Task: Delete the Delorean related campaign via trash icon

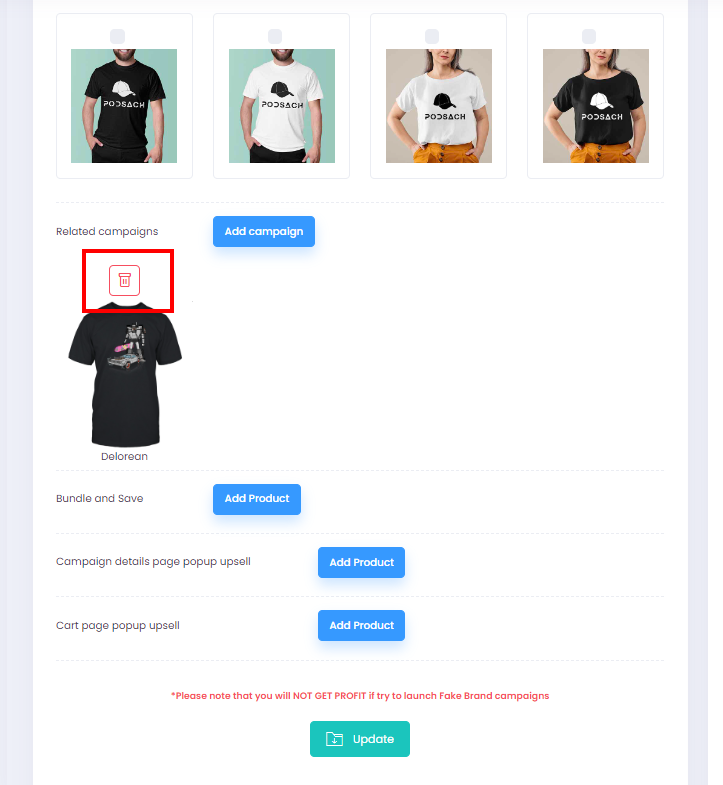Action: (x=124, y=280)
